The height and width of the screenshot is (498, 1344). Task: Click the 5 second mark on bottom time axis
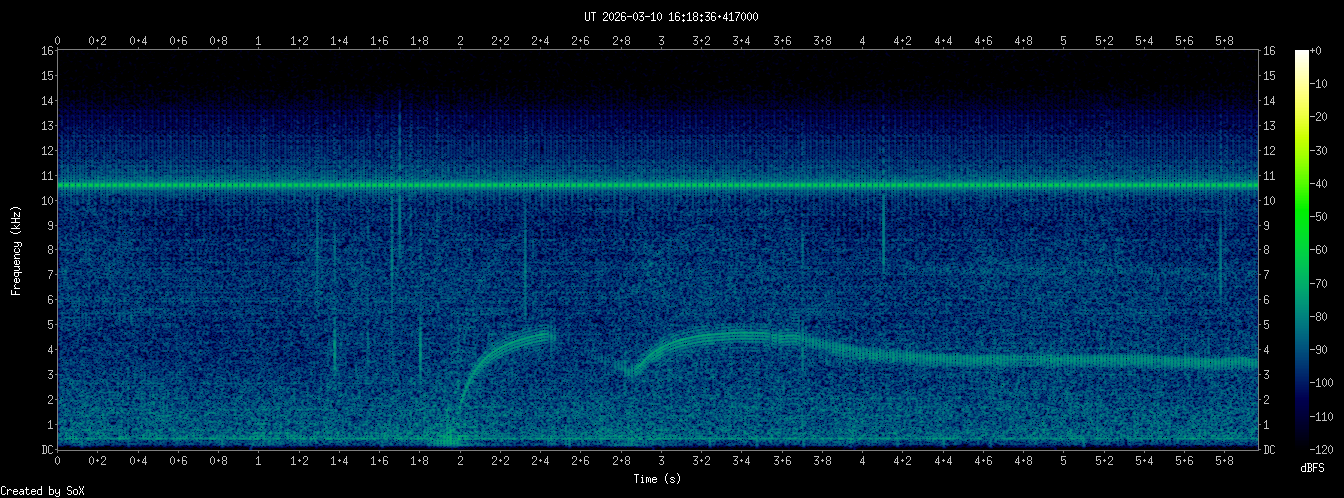pos(1064,462)
